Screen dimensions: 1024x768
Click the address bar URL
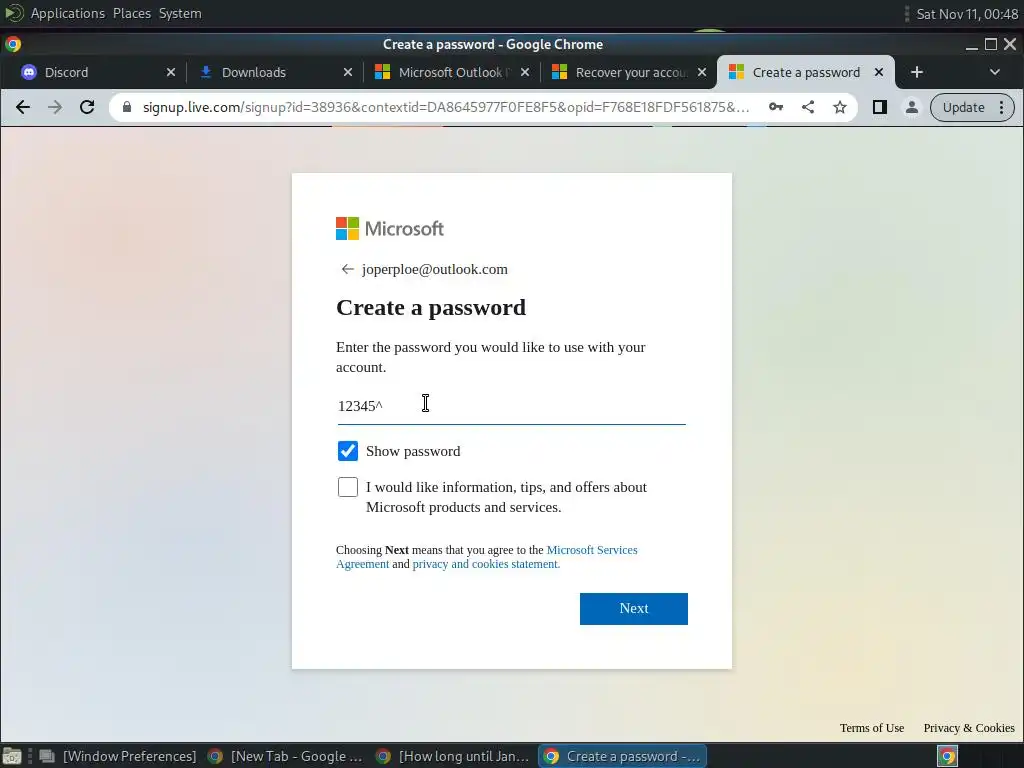pyautogui.click(x=446, y=107)
